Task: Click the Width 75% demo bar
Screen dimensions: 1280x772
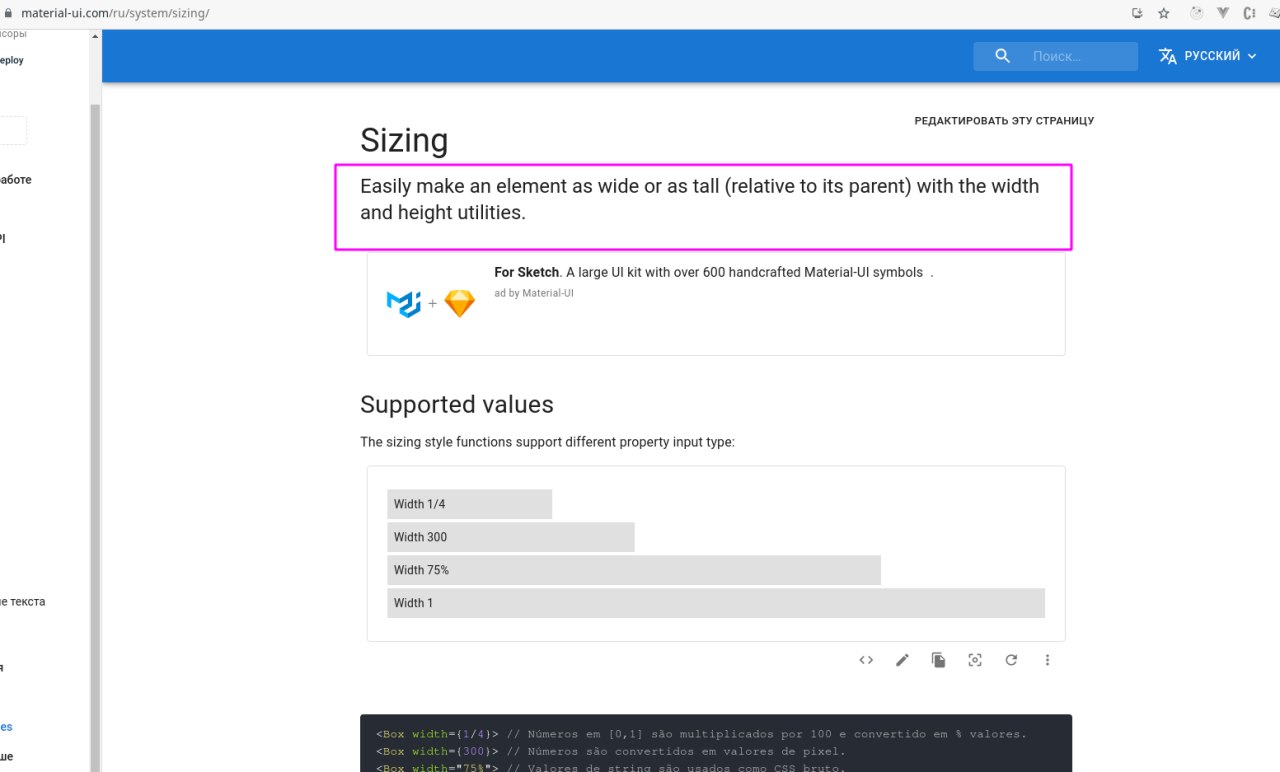Action: click(634, 570)
